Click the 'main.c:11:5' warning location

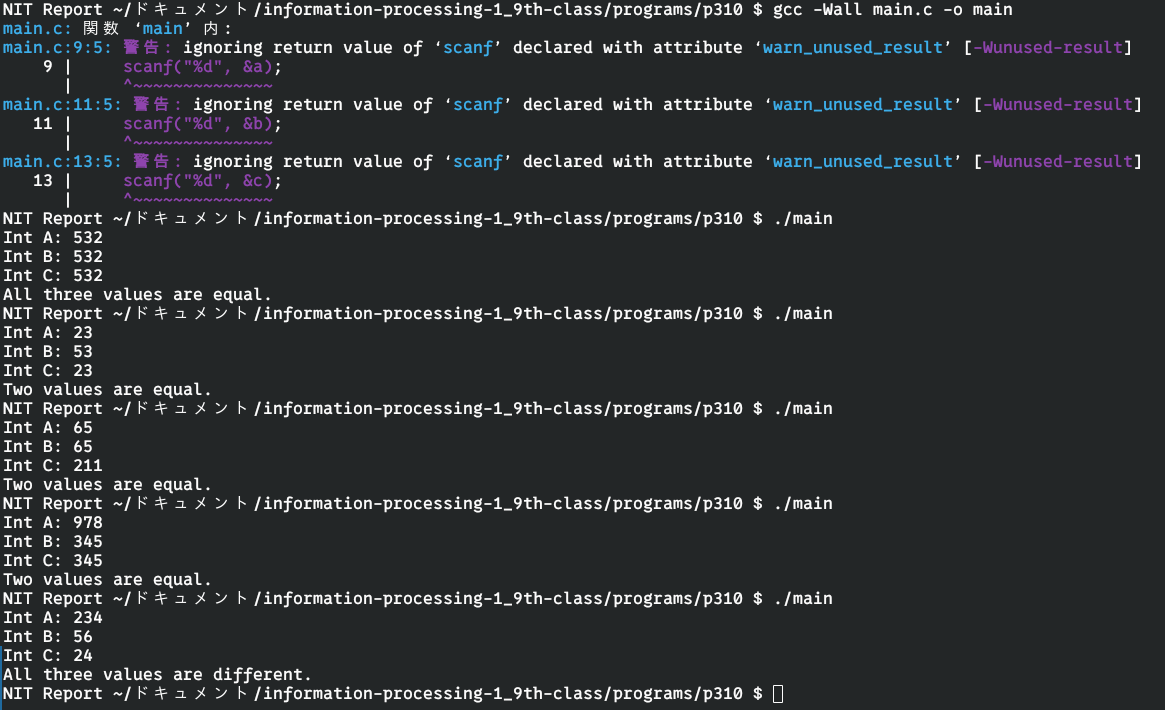point(63,104)
